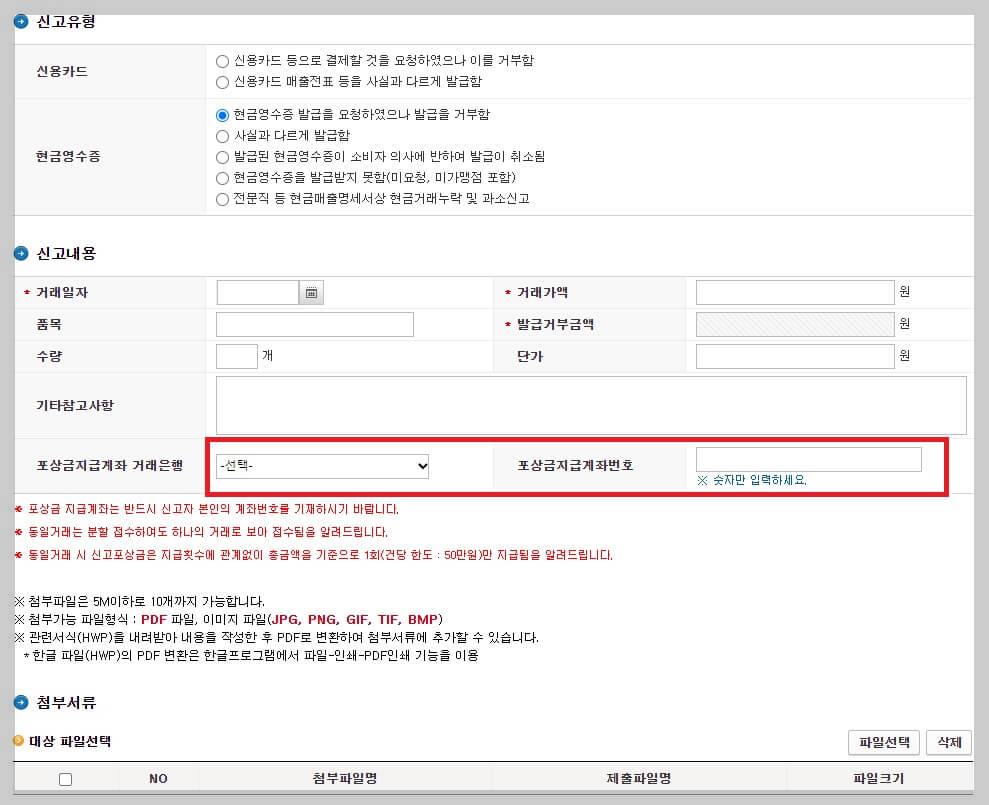Open the 포상금지급계좌 거래은행 bank dropdown

pyautogui.click(x=322, y=466)
